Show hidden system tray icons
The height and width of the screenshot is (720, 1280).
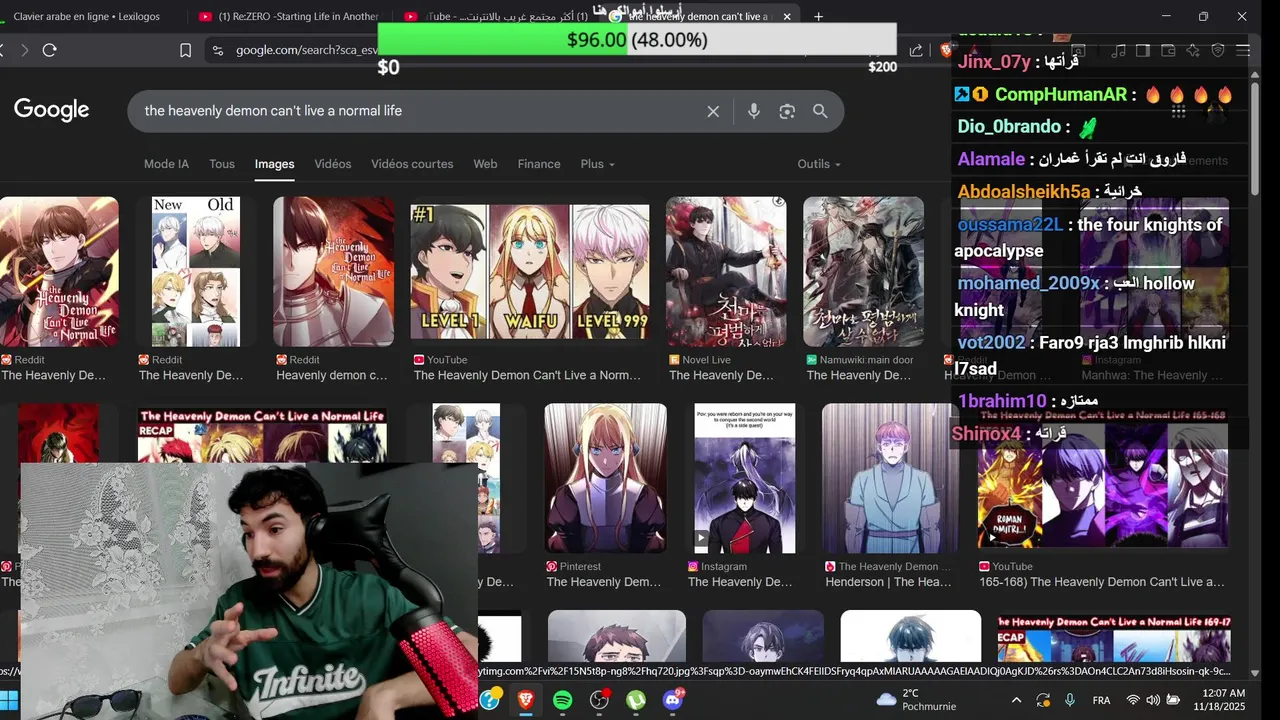(x=1016, y=700)
